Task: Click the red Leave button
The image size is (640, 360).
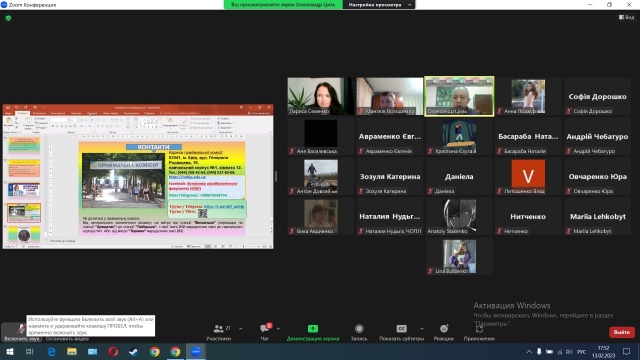Action: pos(622,332)
